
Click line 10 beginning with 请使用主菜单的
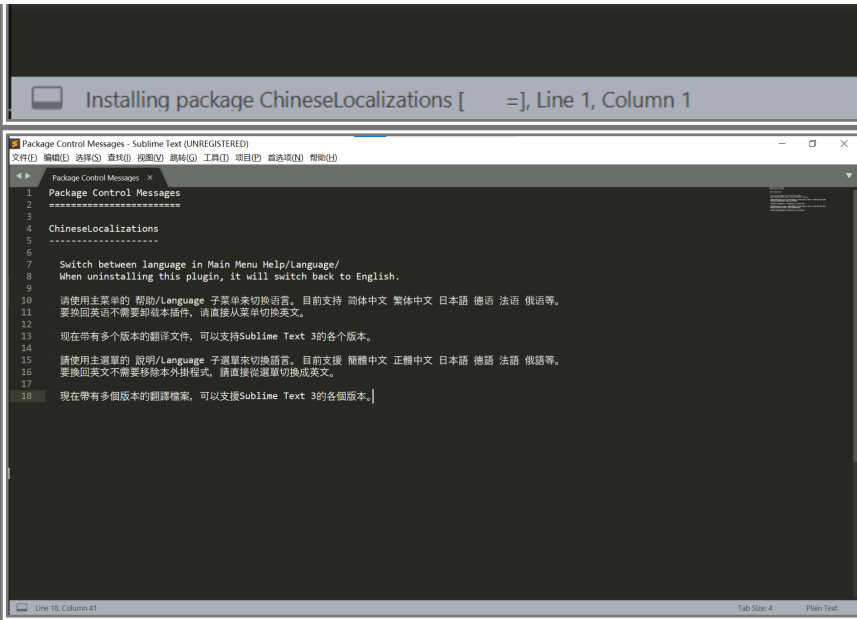click(x=310, y=300)
